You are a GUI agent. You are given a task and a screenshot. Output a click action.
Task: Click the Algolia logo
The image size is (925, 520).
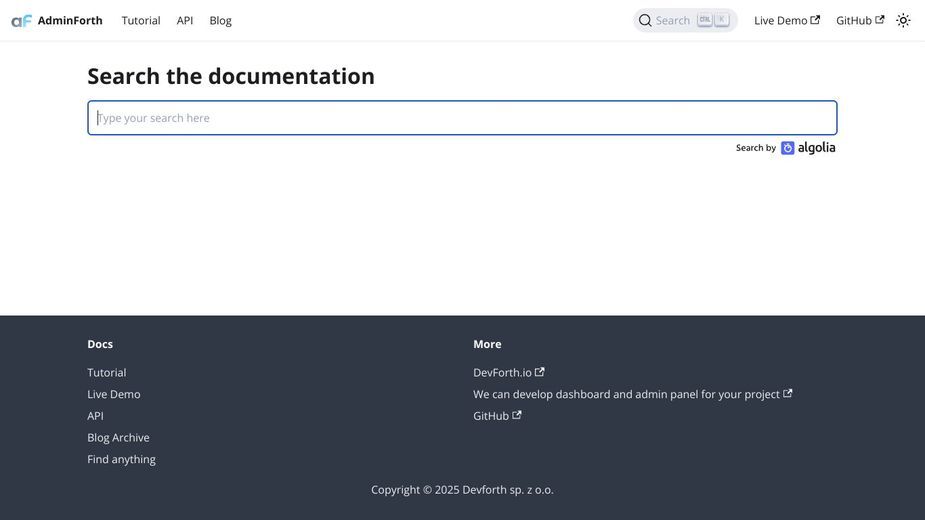click(x=808, y=148)
